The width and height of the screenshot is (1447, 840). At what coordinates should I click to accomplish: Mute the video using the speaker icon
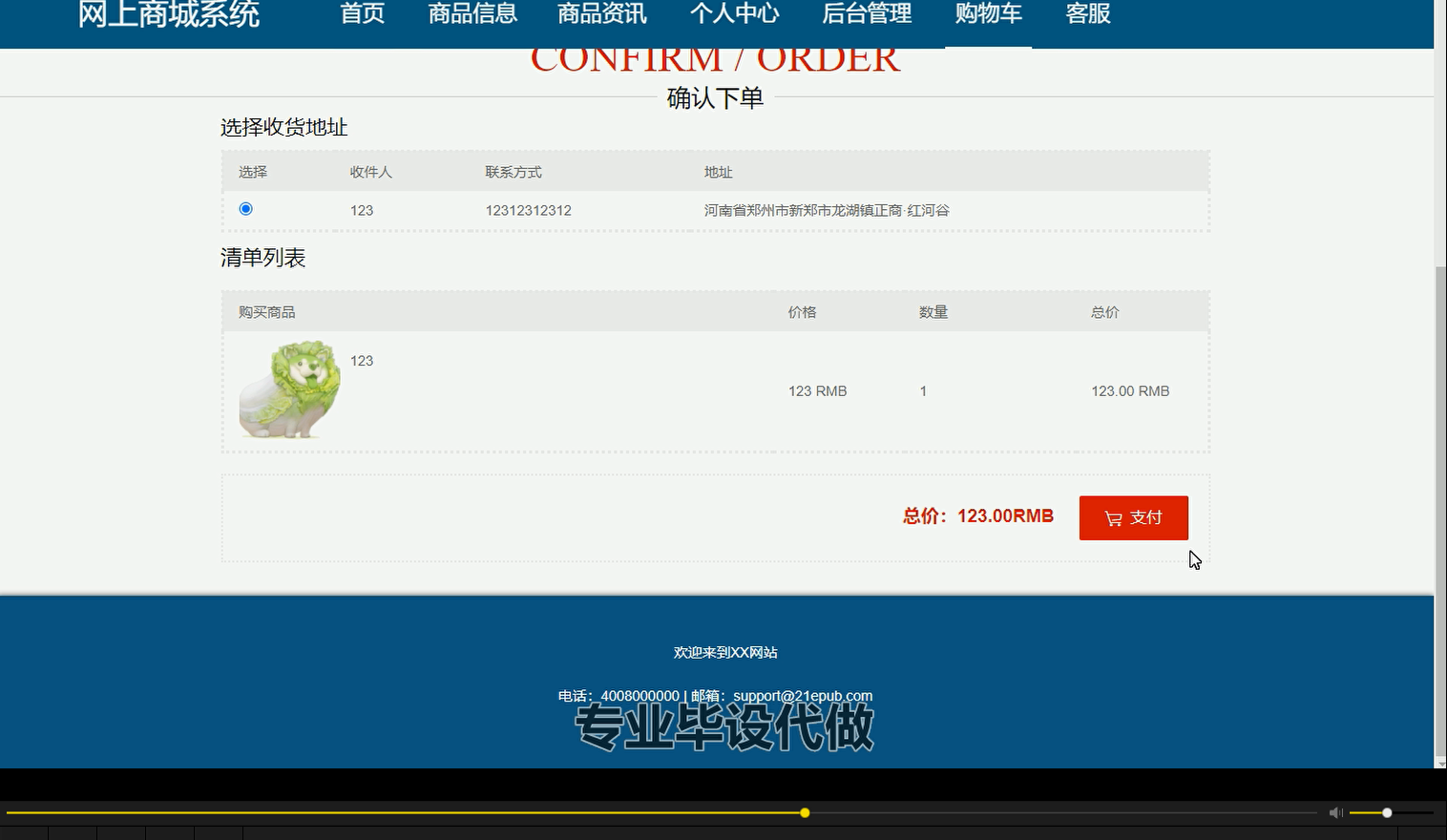[x=1335, y=812]
